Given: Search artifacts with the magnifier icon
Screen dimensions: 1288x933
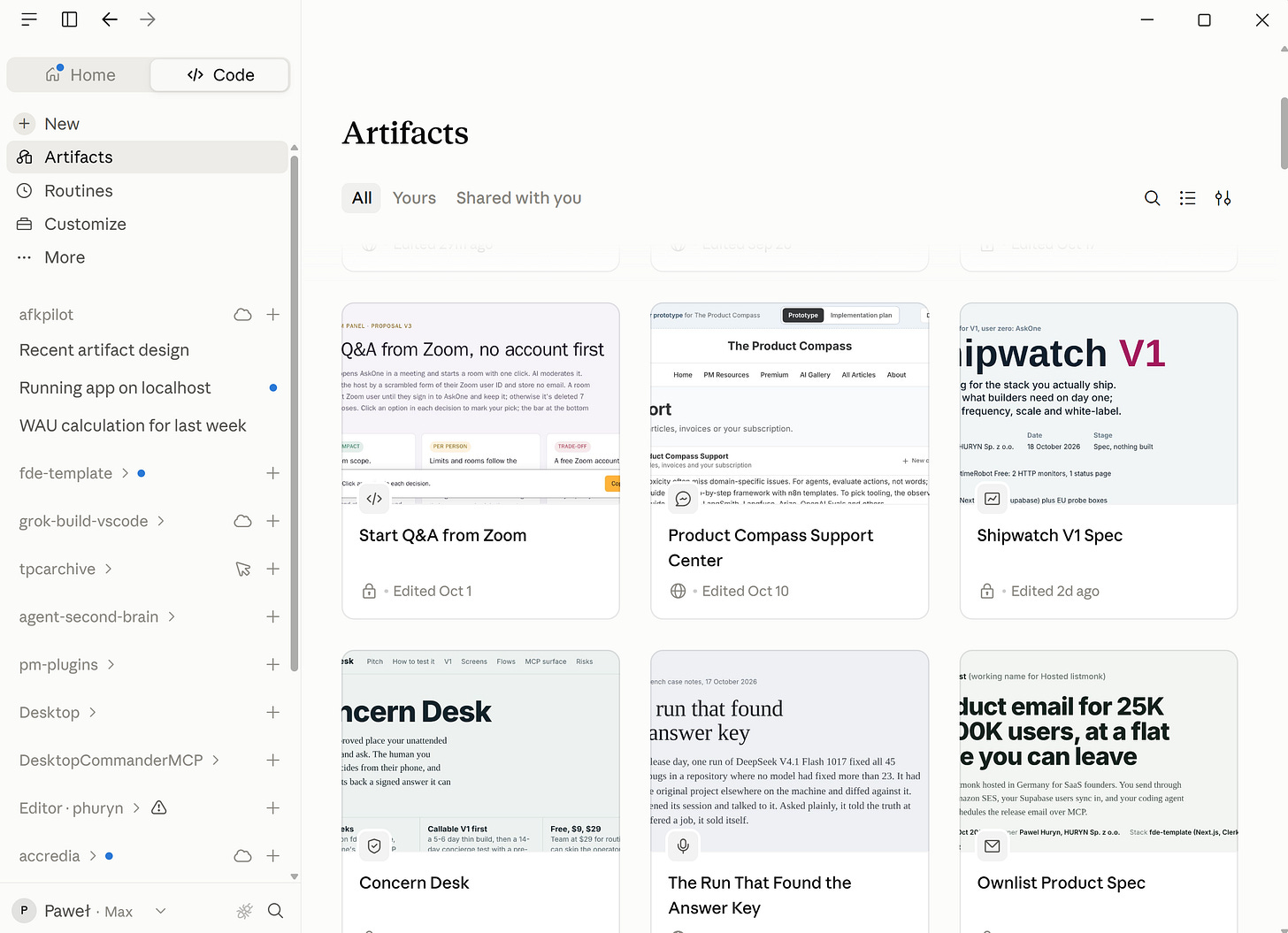Looking at the screenshot, I should [x=1152, y=198].
